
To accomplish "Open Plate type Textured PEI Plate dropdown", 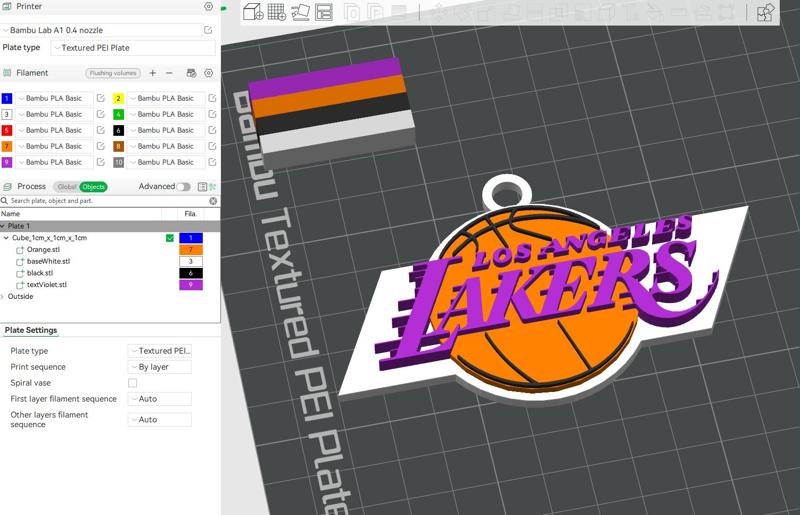I will click(133, 48).
